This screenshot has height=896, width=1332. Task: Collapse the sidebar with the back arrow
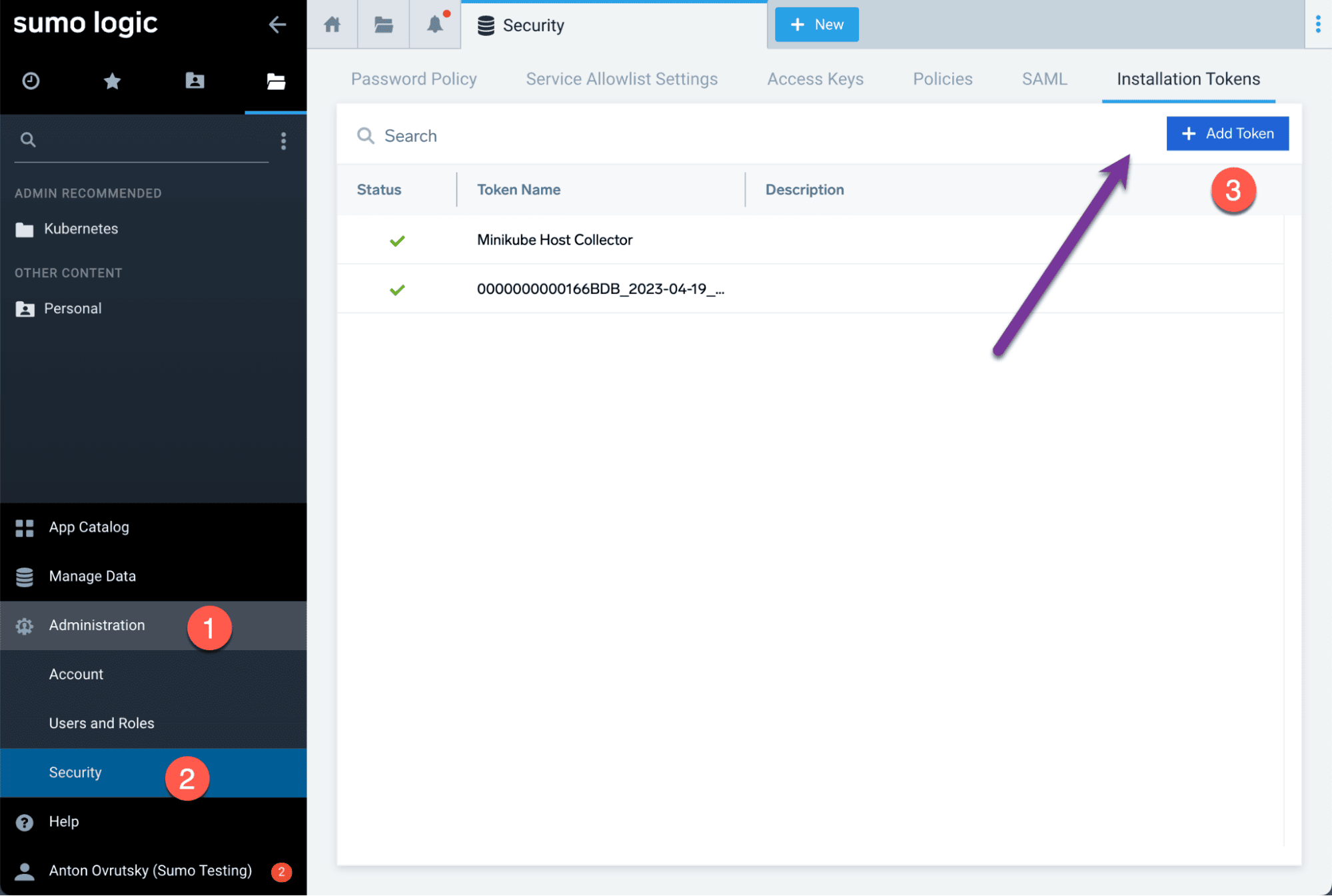(x=277, y=25)
